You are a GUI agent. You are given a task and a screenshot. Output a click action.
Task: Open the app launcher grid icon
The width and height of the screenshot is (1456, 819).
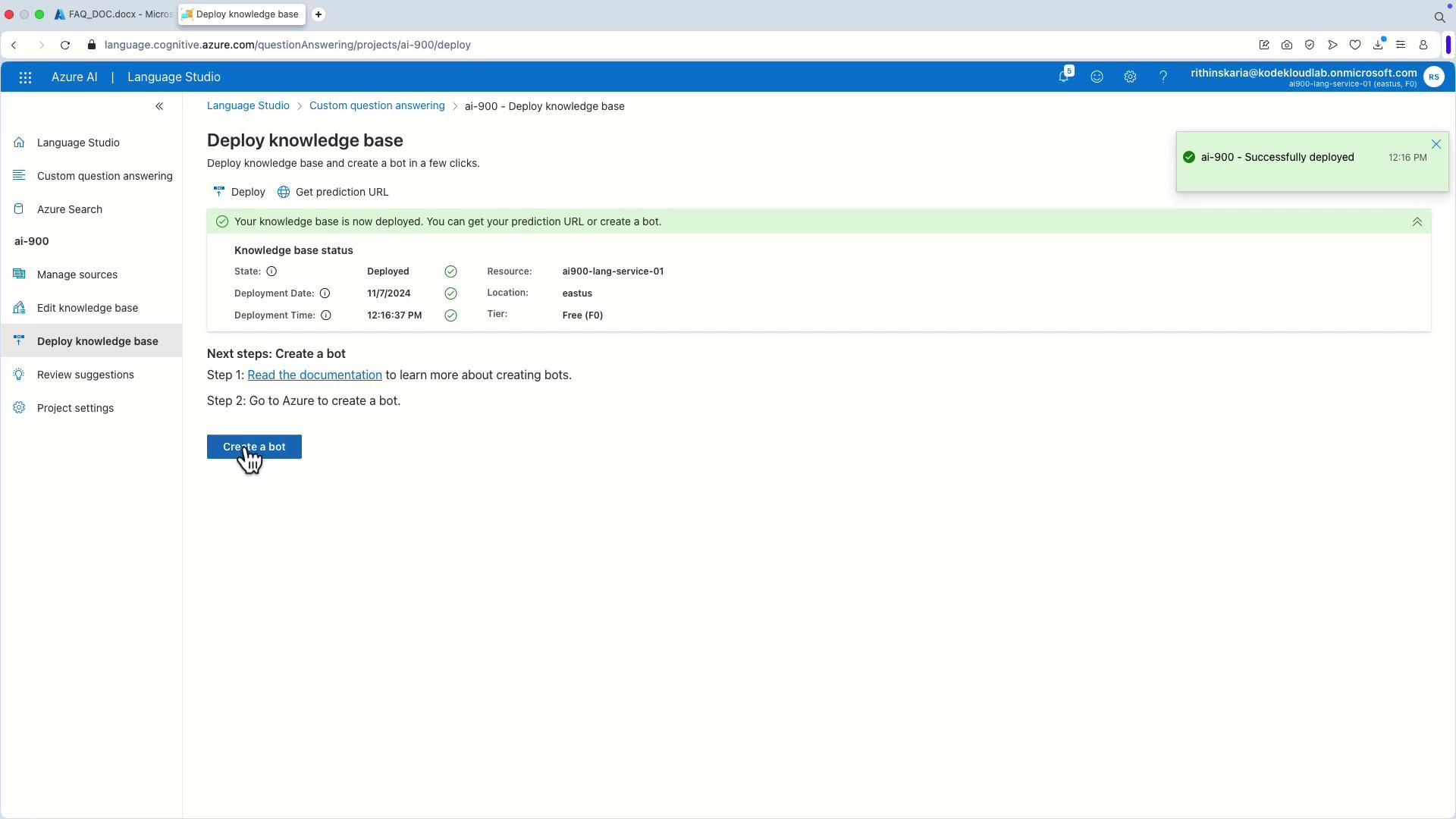point(25,77)
